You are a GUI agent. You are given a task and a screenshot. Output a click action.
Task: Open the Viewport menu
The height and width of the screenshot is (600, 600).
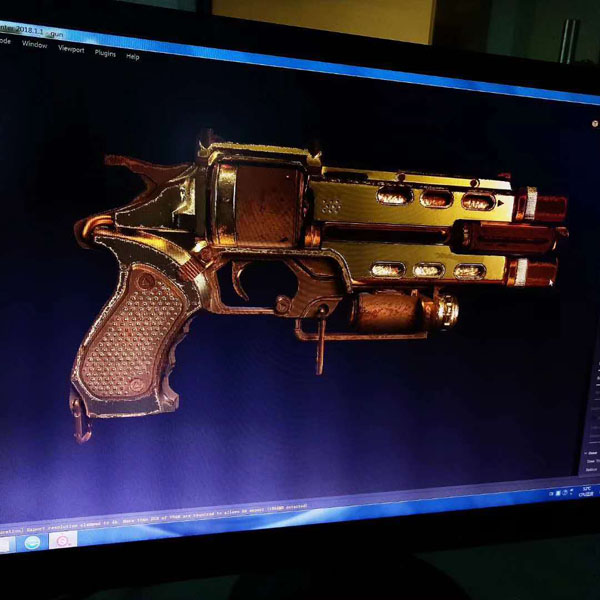coord(71,48)
